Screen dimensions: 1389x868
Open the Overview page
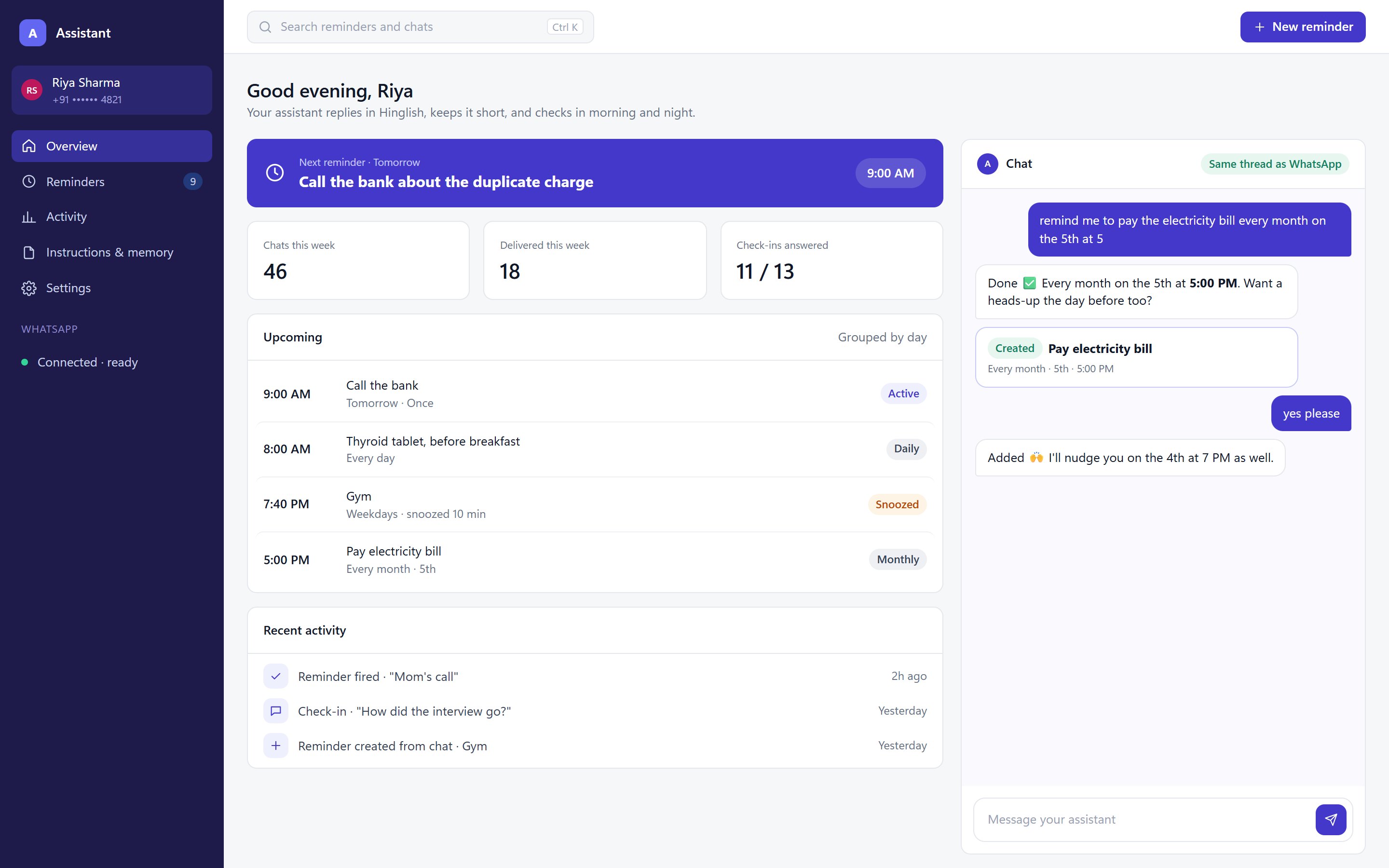(112, 147)
